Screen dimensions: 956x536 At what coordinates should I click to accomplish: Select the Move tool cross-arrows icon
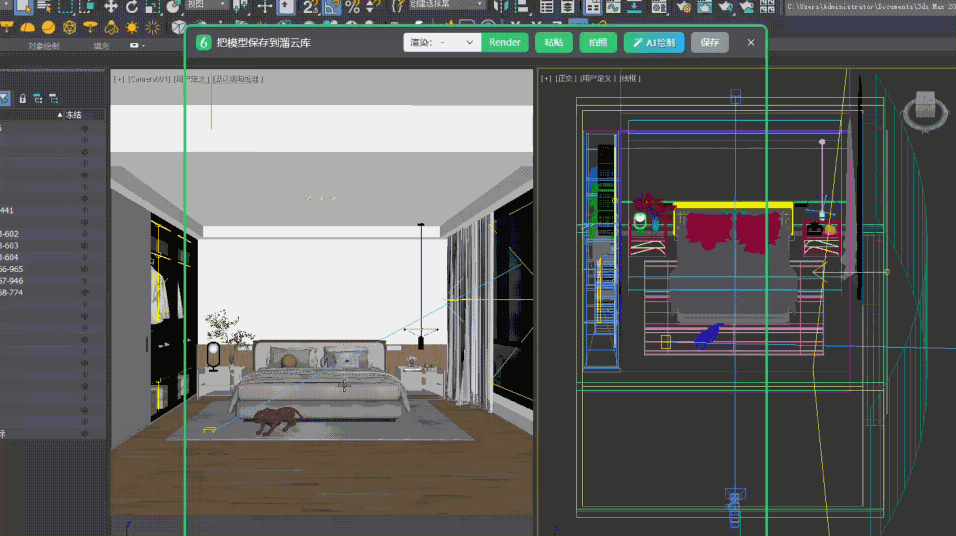pos(110,7)
